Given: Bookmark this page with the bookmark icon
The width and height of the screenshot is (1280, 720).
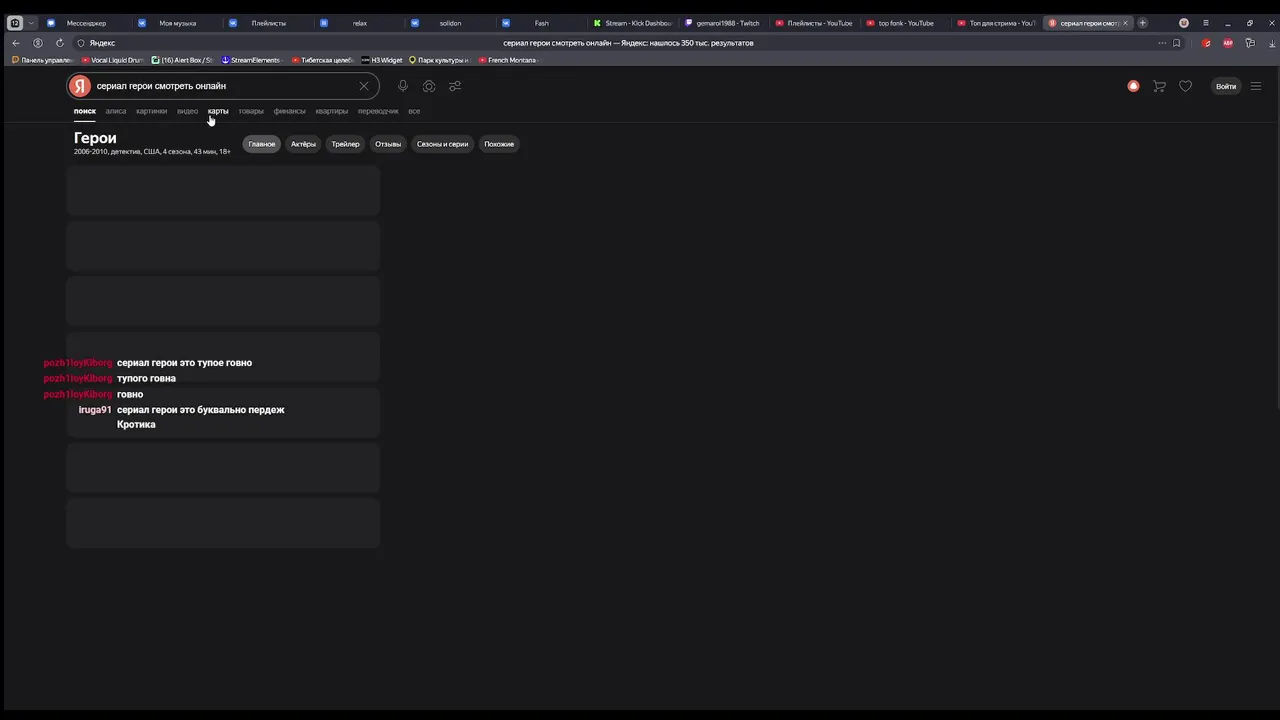Looking at the screenshot, I should 1176,43.
